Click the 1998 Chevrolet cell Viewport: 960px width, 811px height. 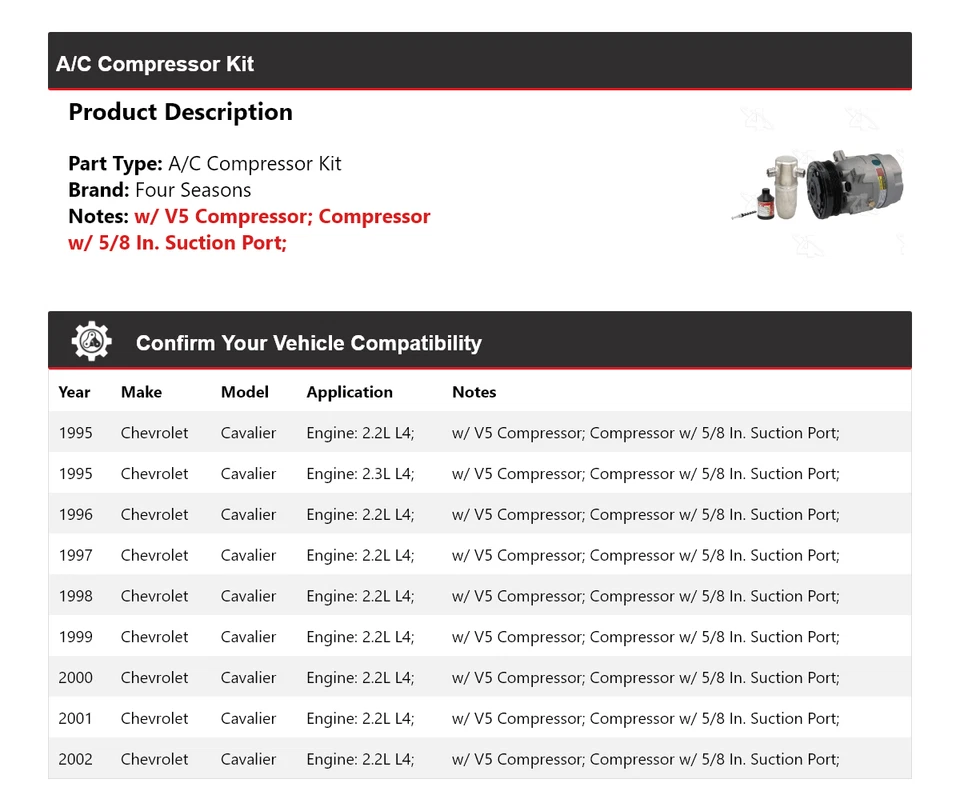[154, 596]
